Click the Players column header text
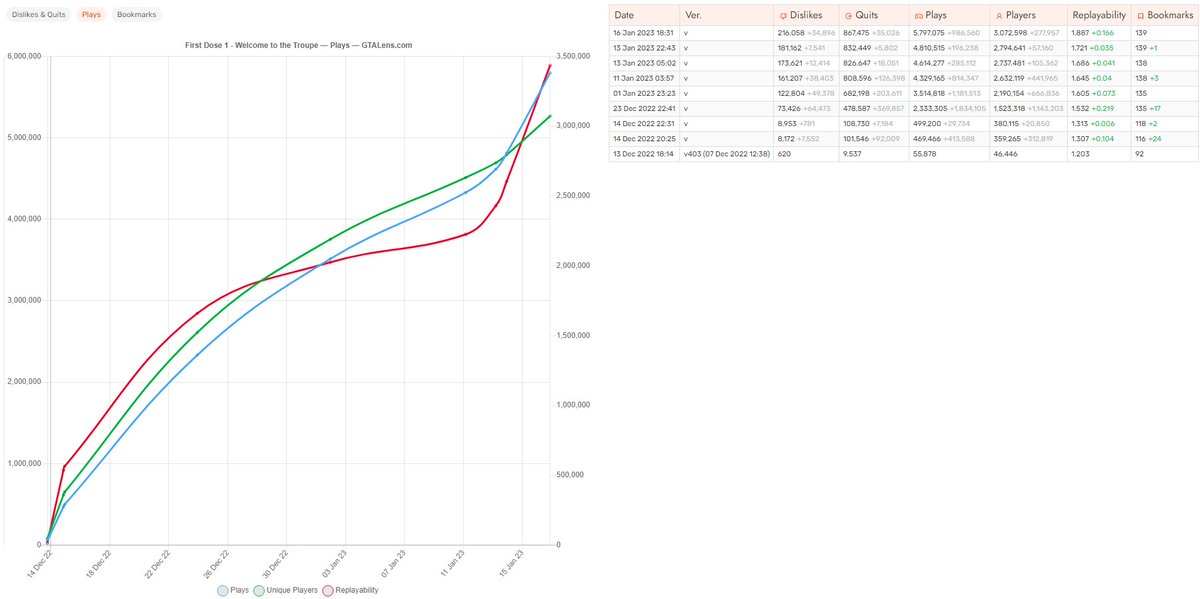Screen dimensions: 1200x599 (x=1021, y=16)
